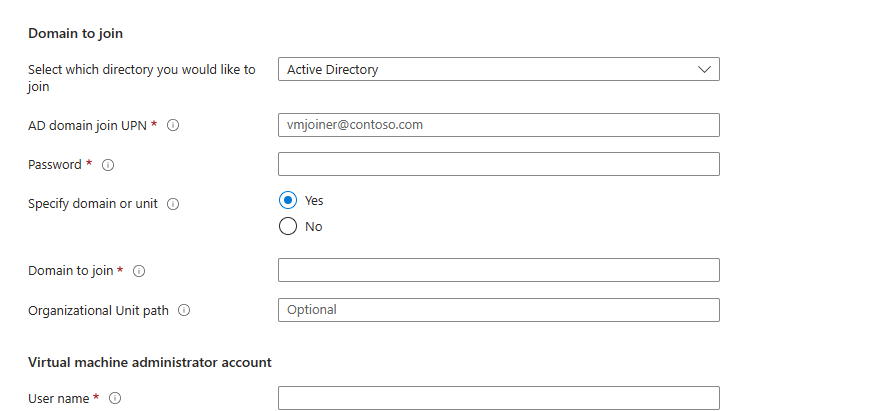This screenshot has width=887, height=411.
Task: Click the 'Select which directory' label text
Action: 141,70
